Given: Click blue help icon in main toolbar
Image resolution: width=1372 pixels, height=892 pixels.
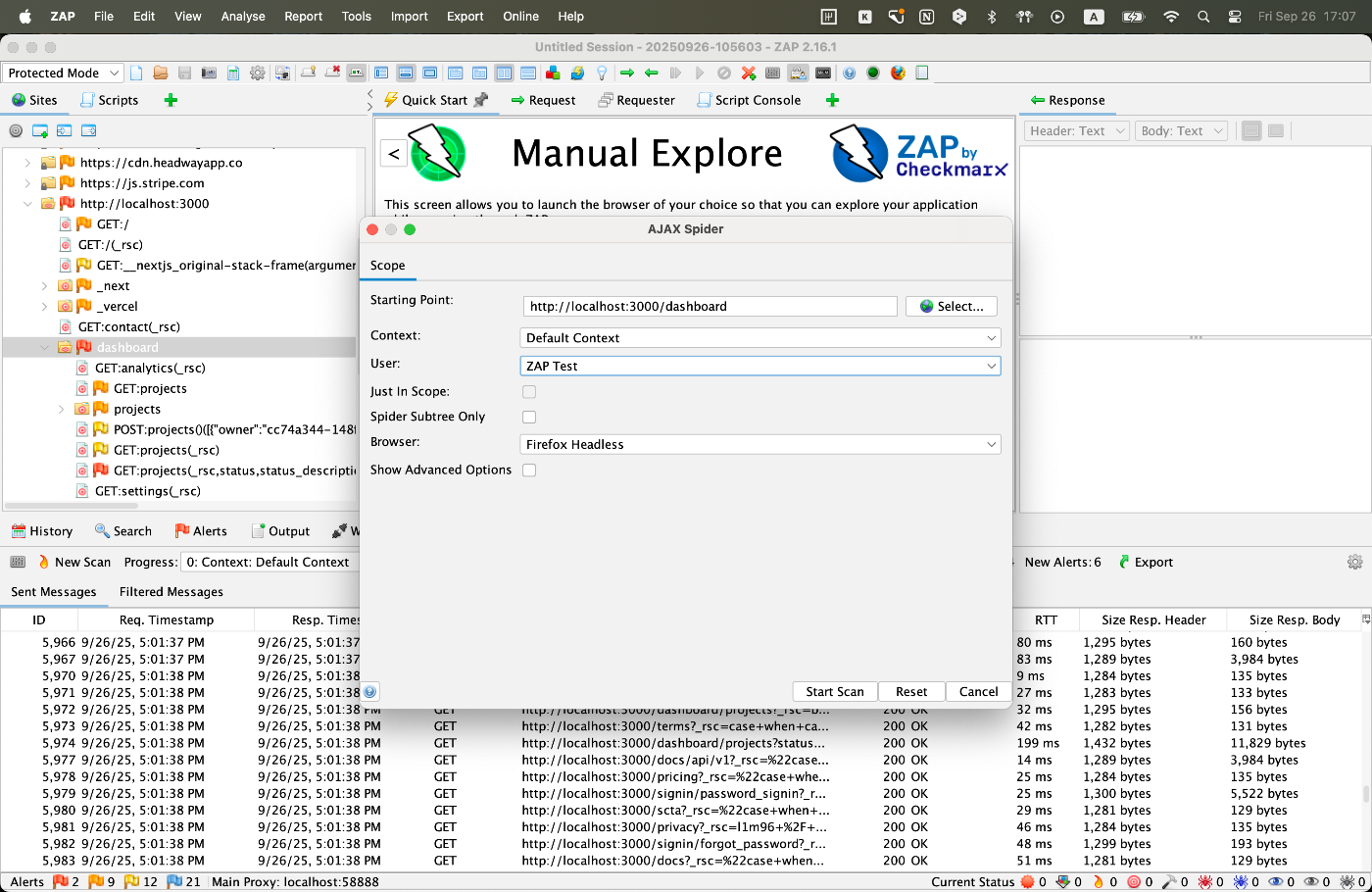Looking at the screenshot, I should 849,73.
